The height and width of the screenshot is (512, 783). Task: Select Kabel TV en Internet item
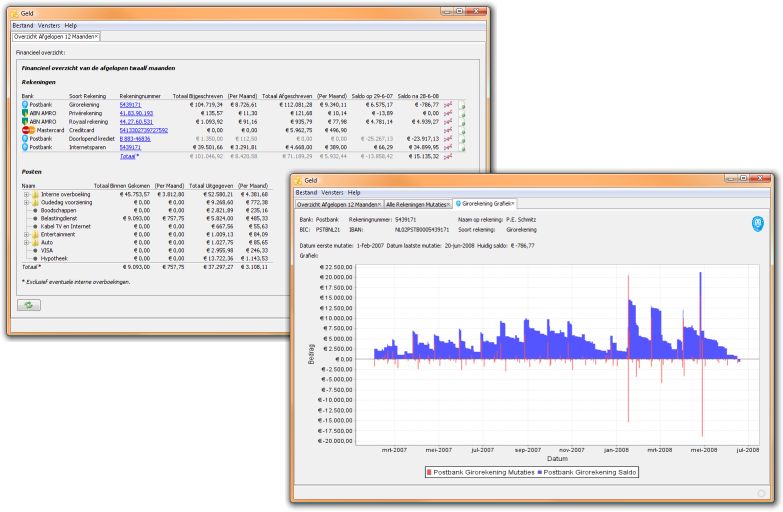click(66, 226)
